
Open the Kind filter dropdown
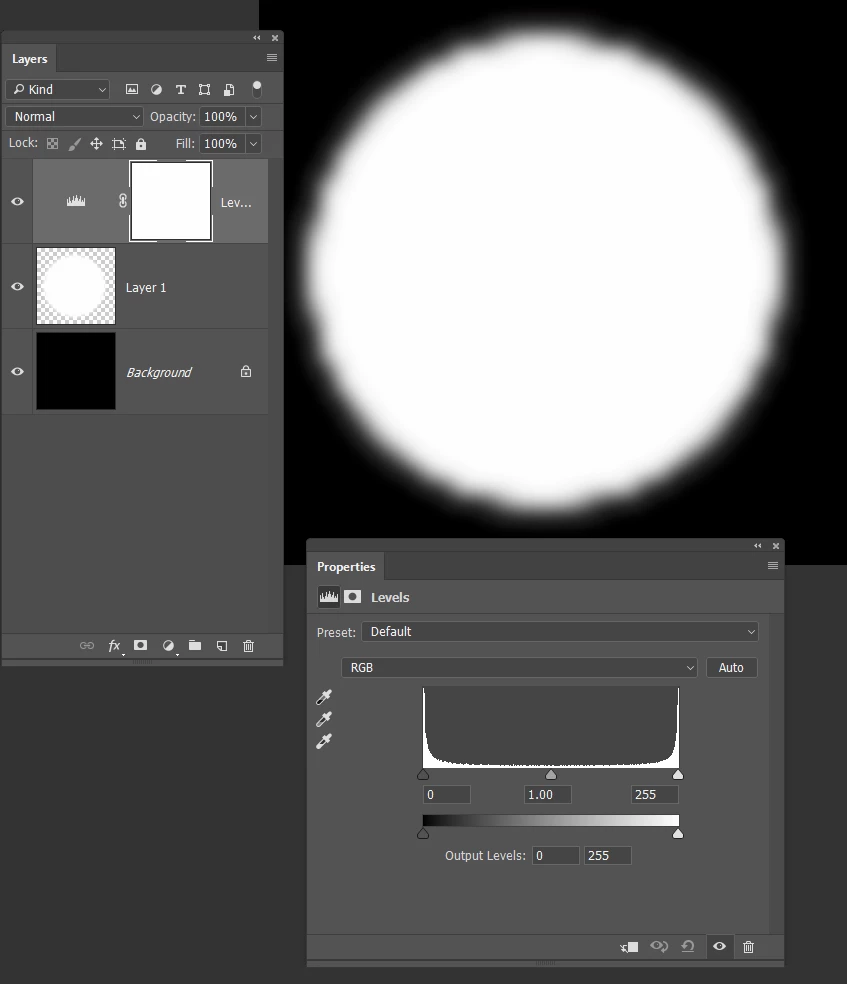58,89
